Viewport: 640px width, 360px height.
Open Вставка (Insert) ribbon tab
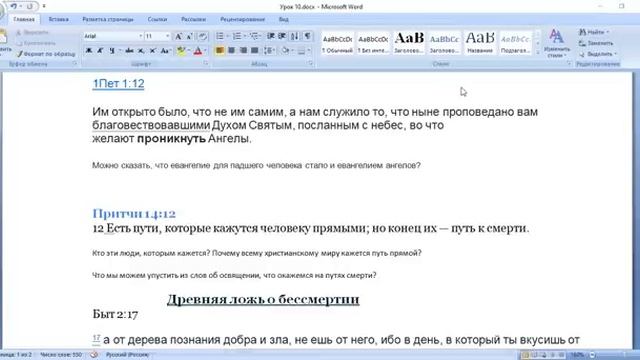point(58,19)
